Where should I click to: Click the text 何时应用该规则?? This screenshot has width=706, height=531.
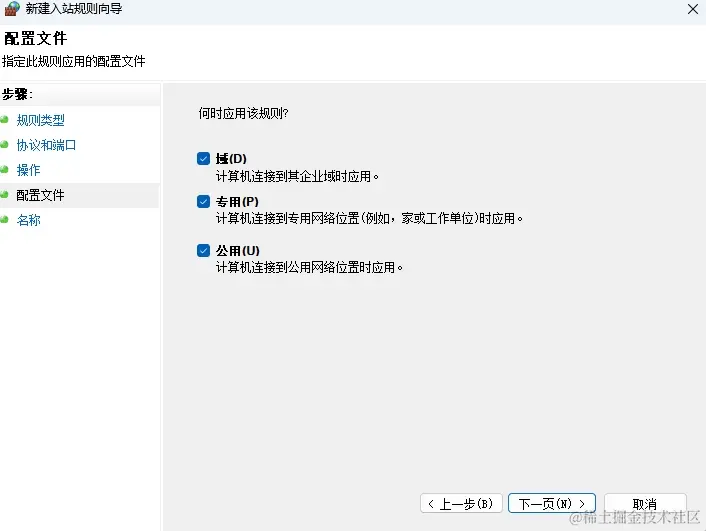tap(243, 113)
